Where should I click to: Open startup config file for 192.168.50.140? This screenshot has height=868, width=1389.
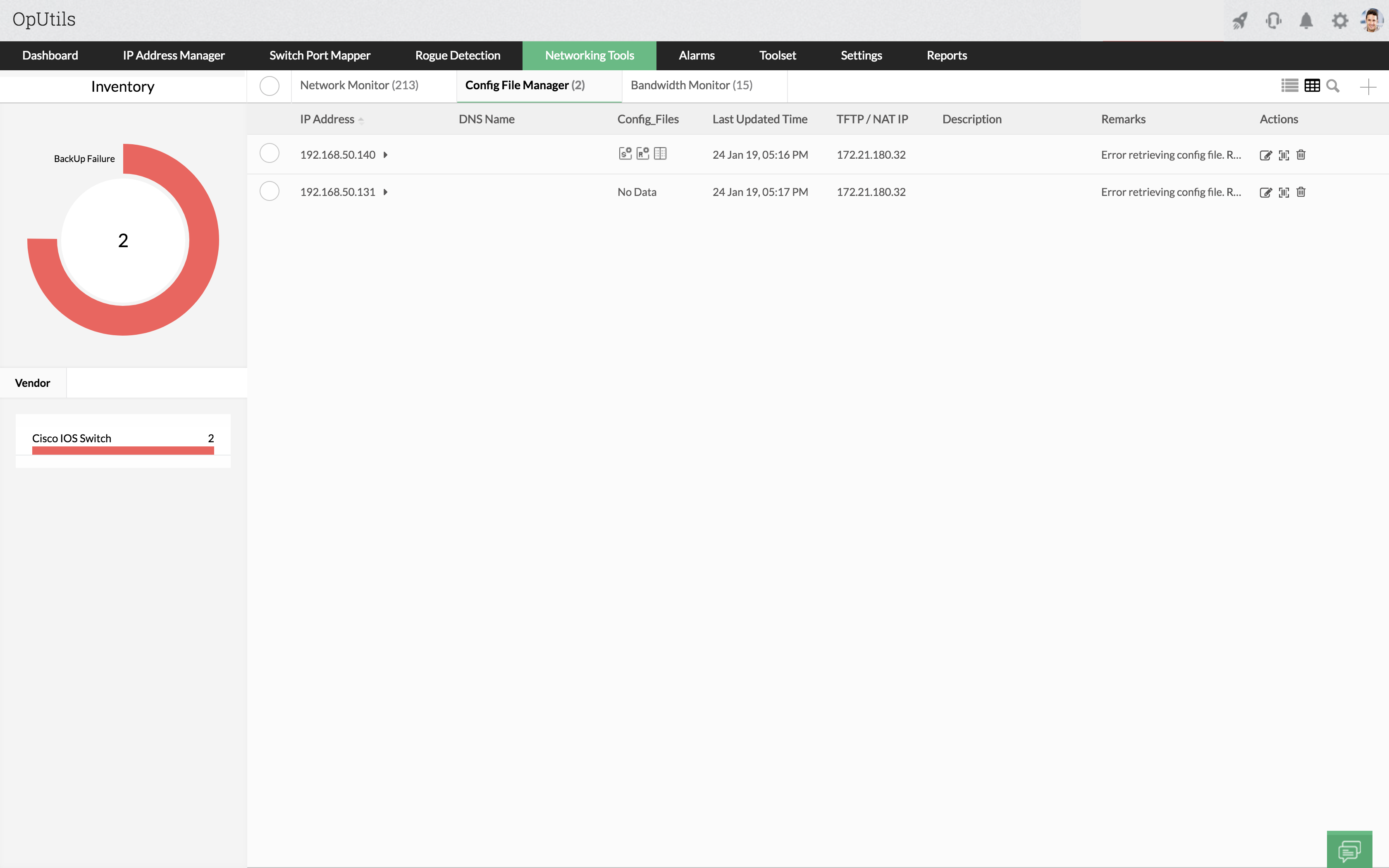[625, 153]
